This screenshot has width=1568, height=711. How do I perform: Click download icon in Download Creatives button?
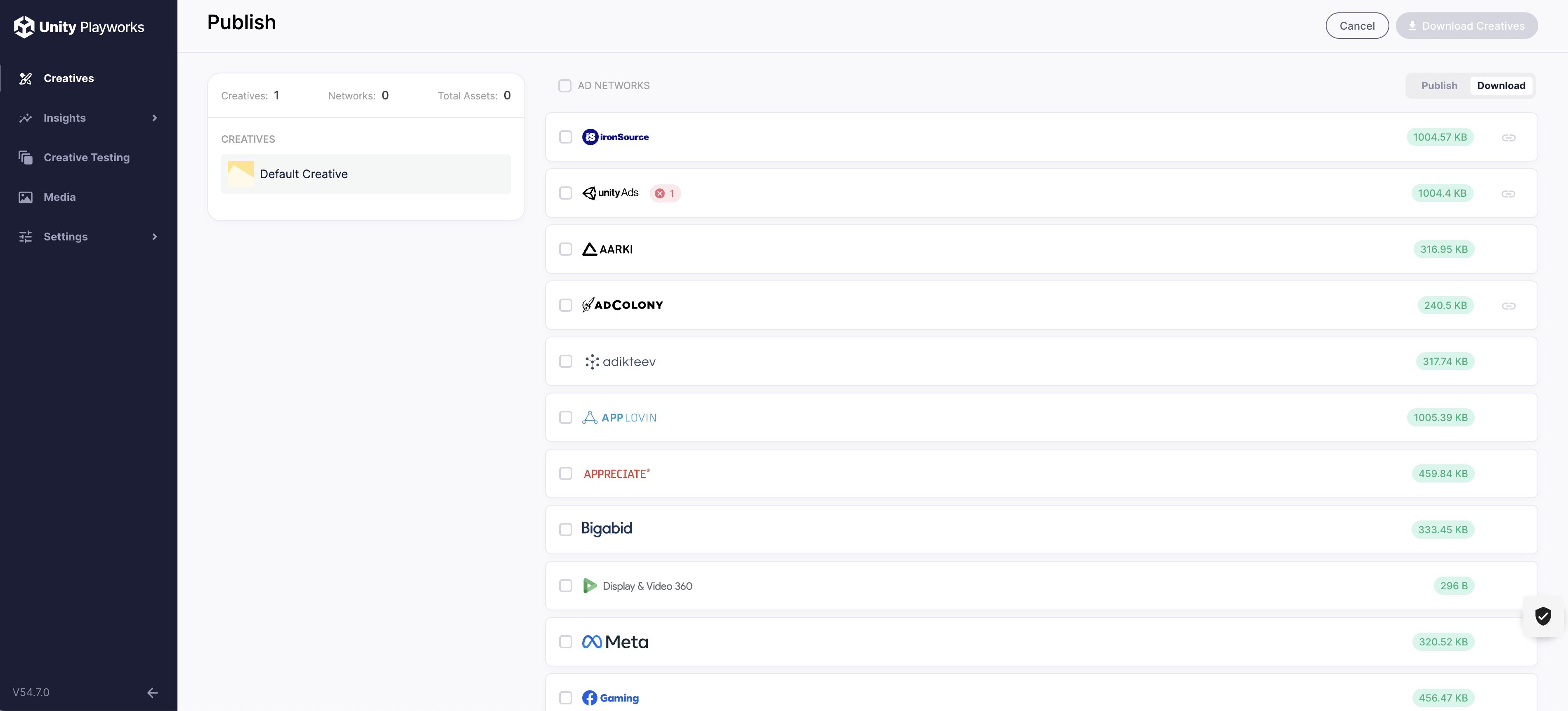coord(1412,26)
